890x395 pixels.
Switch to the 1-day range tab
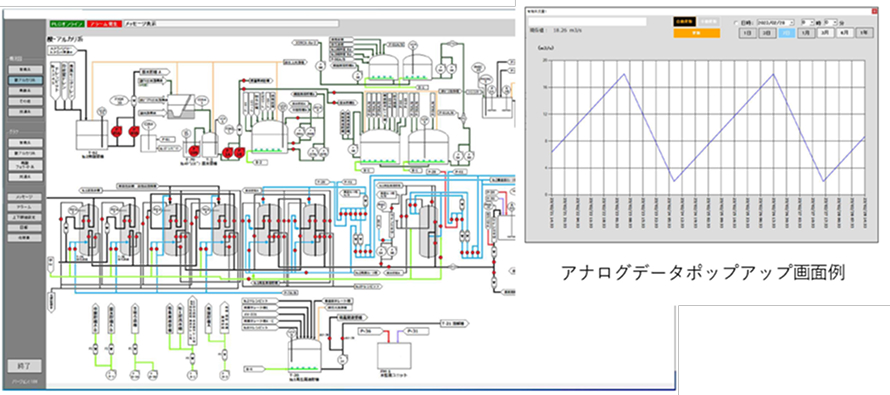pyautogui.click(x=748, y=33)
